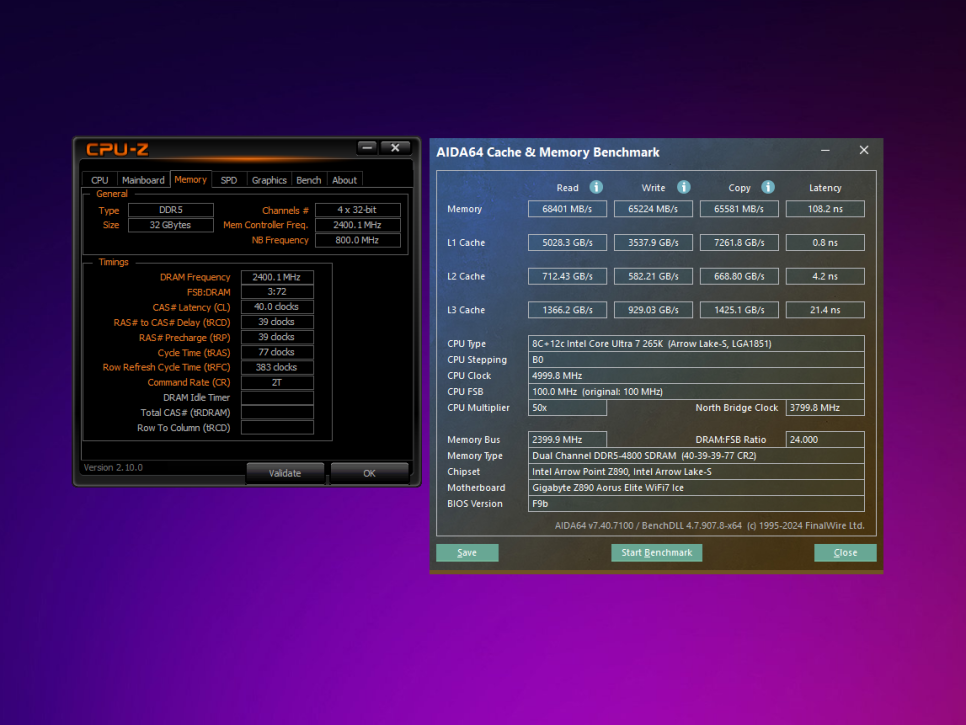
Task: Click the BIOS Version F9b field
Action: tap(696, 504)
